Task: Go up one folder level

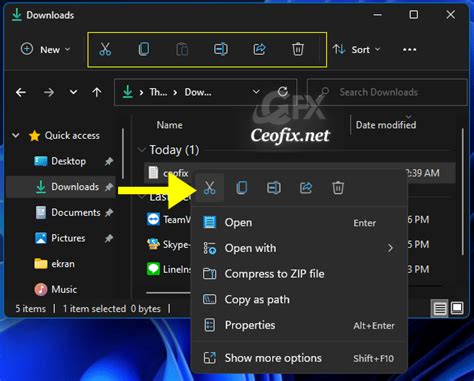Action: [x=97, y=92]
